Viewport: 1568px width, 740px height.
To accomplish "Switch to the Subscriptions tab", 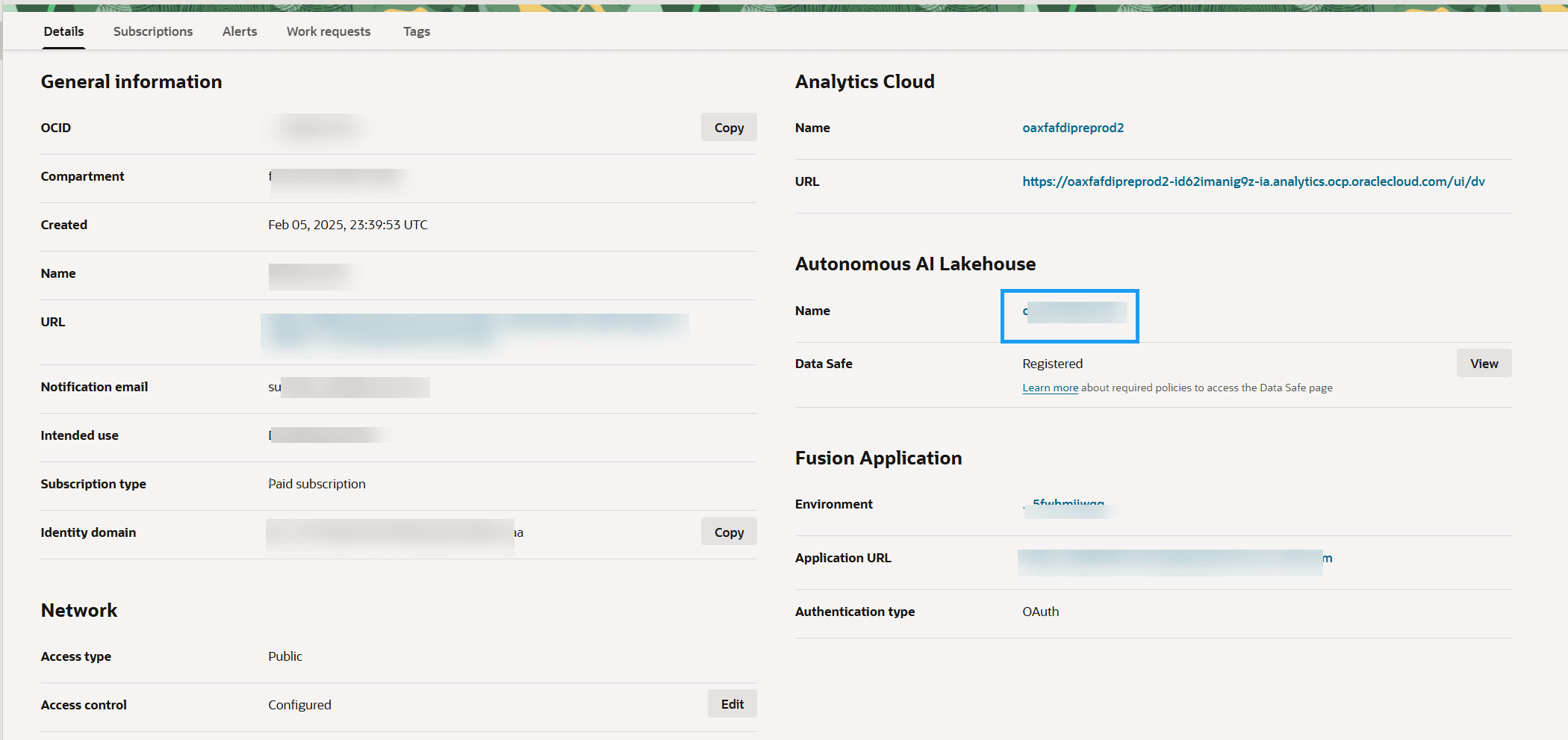I will [152, 31].
